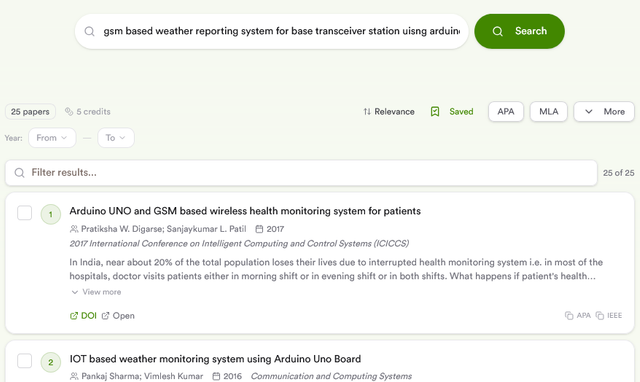640x382 pixels.
Task: Expand View more for paper 1 abstract
Action: point(96,292)
